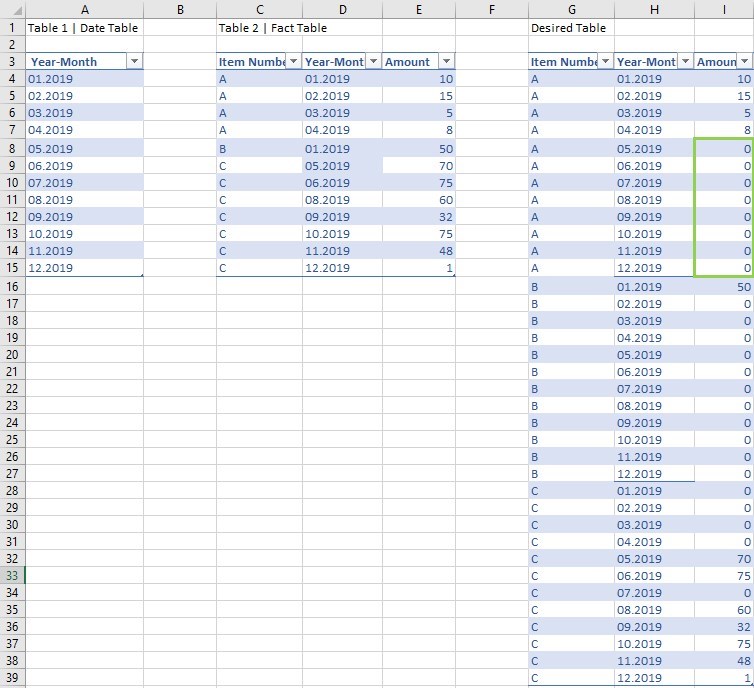Viewport: 754px width, 688px height.
Task: Select 12.2019 in the Date Table
Action: tap(84, 268)
